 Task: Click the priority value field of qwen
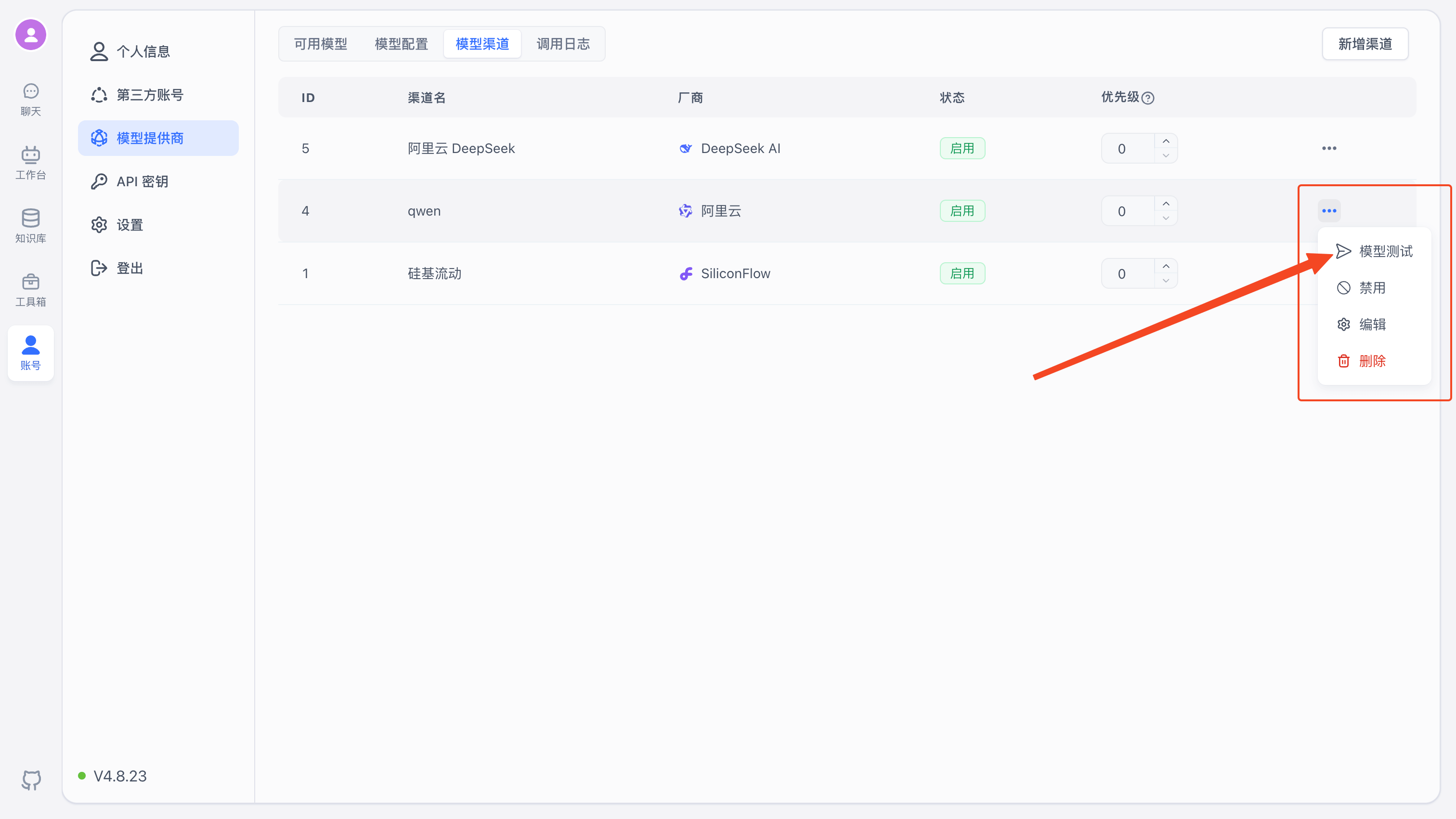[1122, 210]
